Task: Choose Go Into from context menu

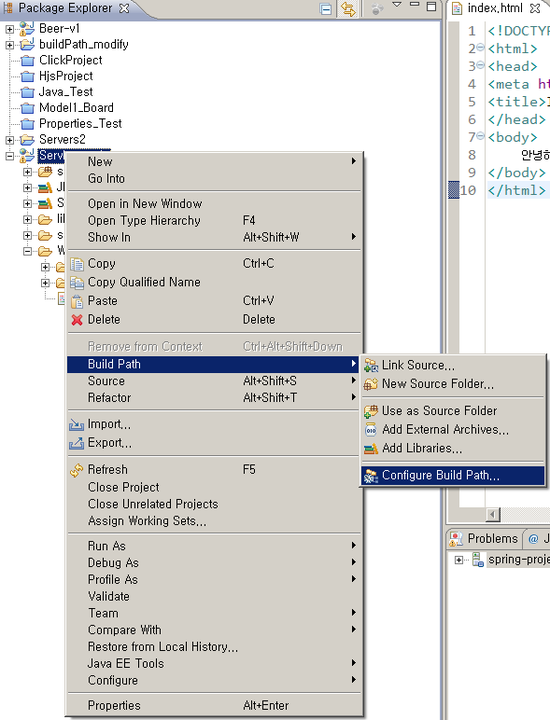Action: click(213, 179)
